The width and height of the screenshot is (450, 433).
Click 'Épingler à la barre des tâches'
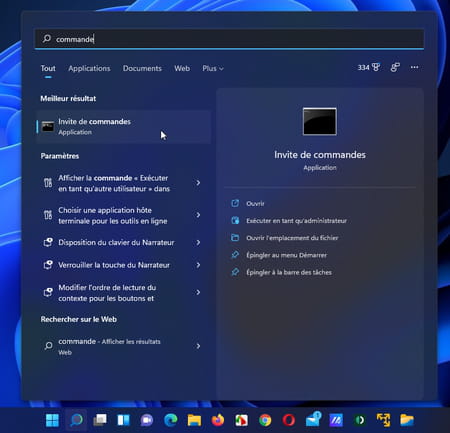coord(289,272)
